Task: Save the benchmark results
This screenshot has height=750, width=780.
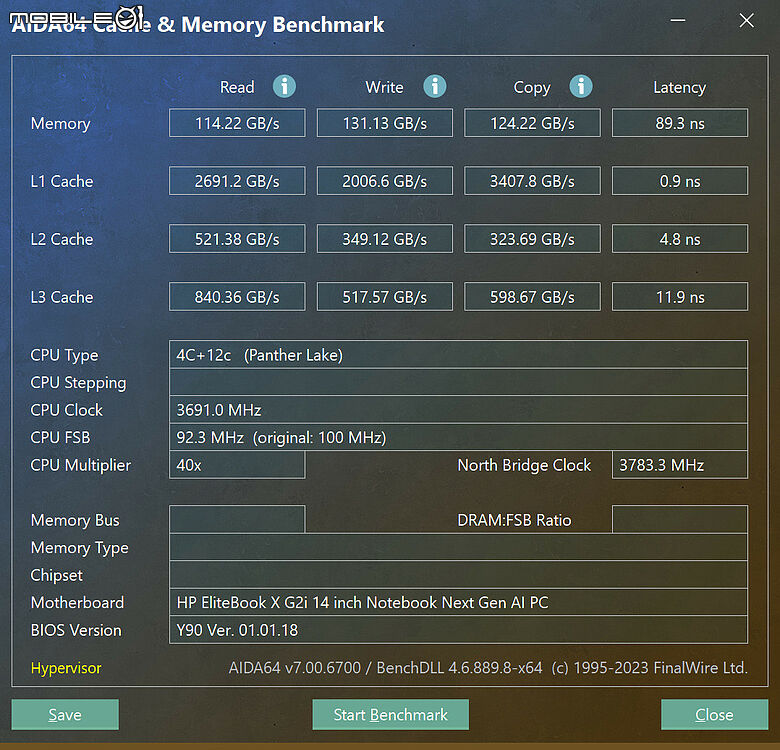Action: (x=65, y=715)
